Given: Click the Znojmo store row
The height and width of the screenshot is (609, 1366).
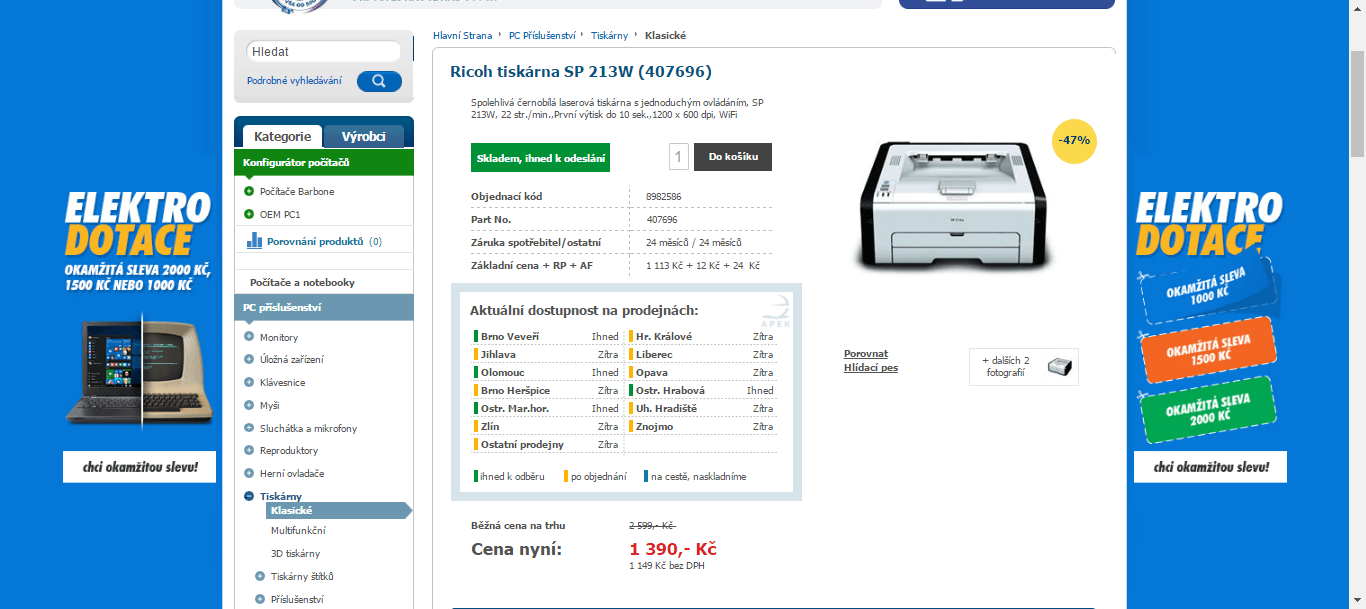Looking at the screenshot, I should pos(701,426).
